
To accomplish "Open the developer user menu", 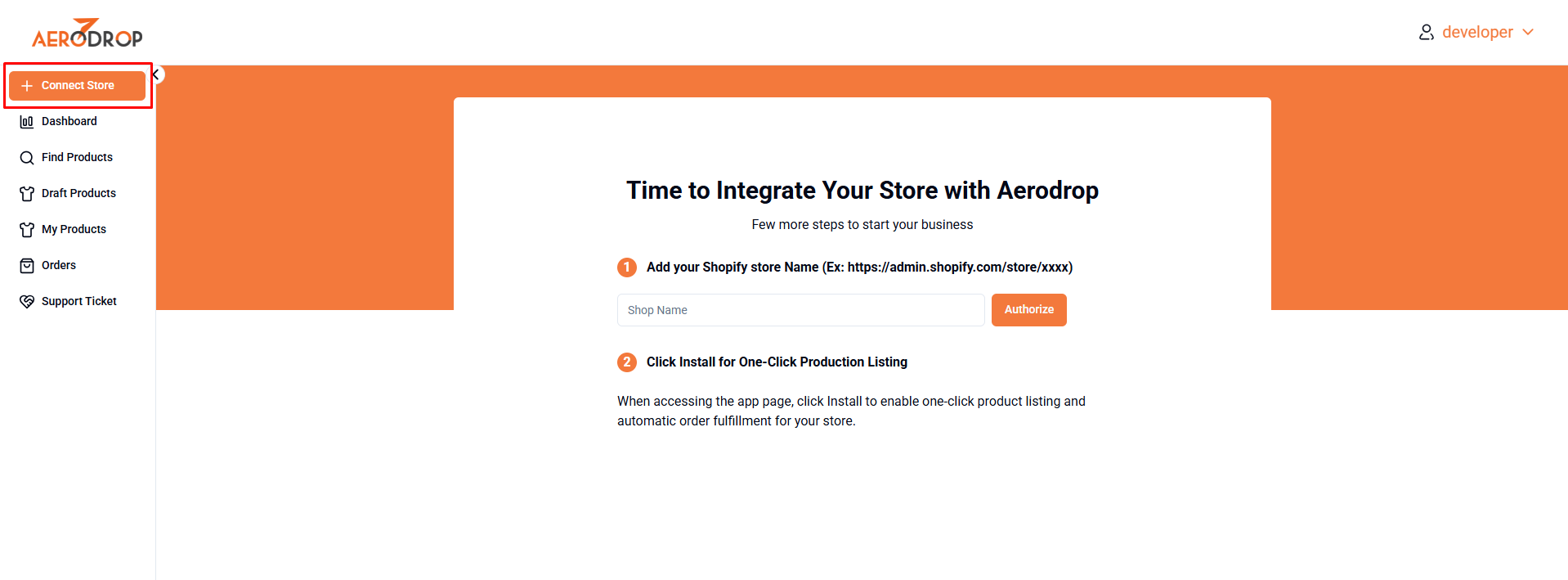I will pos(1476,32).
